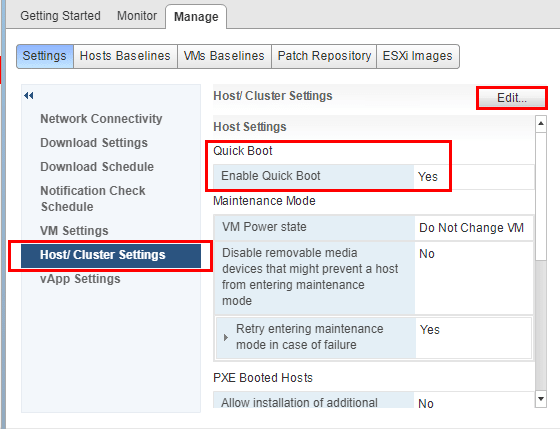Click the vertical scrollbar thumb

[541, 196]
